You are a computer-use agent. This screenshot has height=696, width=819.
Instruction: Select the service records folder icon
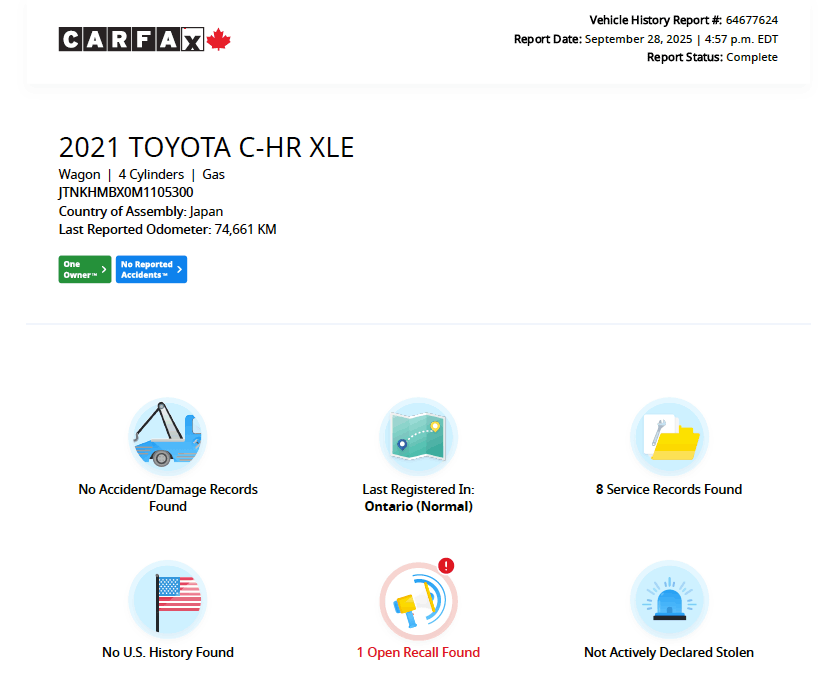point(669,436)
